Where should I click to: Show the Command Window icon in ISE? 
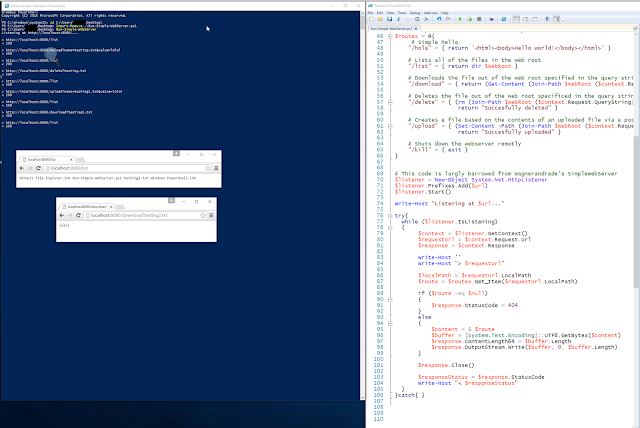point(547,19)
